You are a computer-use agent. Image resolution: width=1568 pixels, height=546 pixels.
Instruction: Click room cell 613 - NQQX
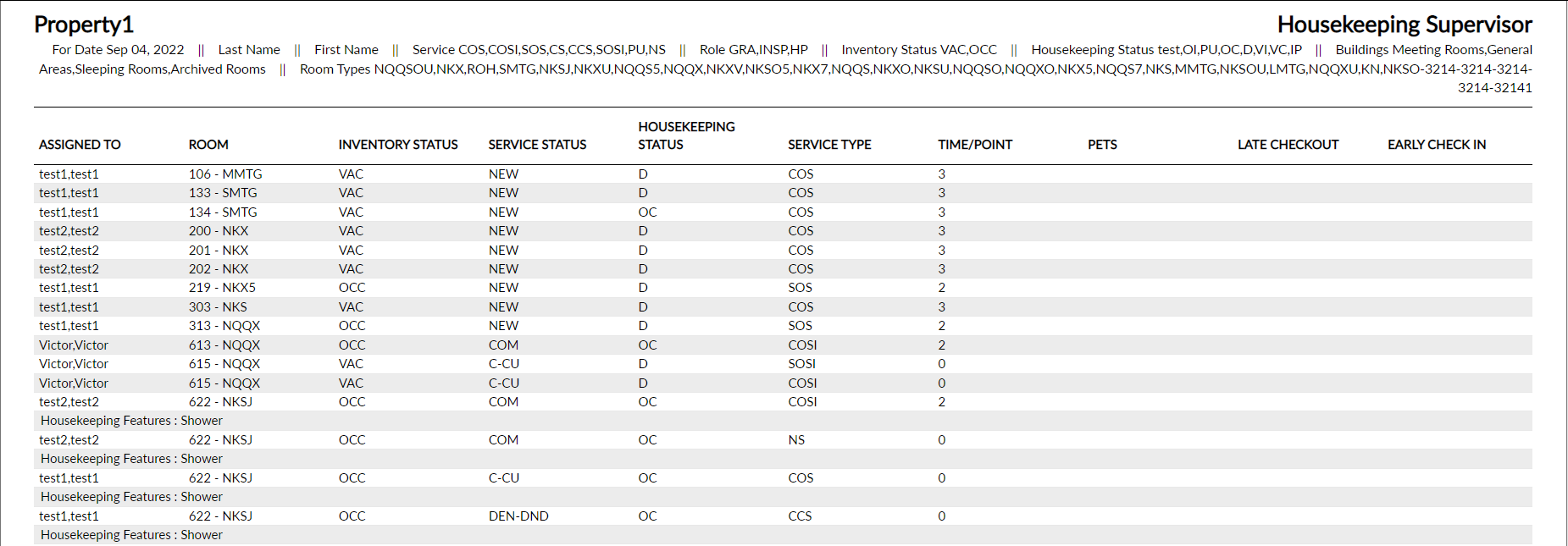[224, 345]
